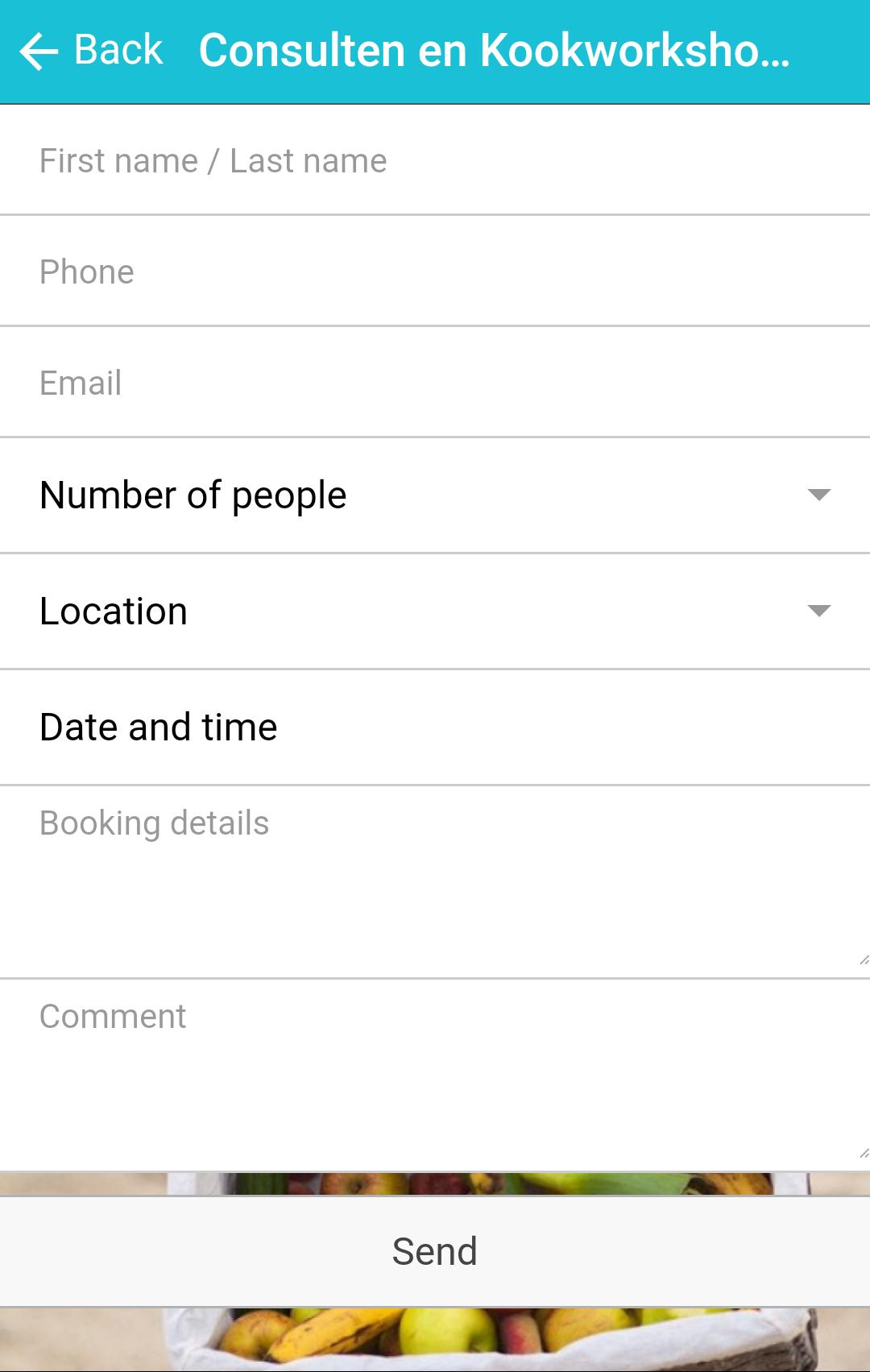Click the Number of people dropdown arrow
Viewport: 870px width, 1372px height.
click(818, 495)
